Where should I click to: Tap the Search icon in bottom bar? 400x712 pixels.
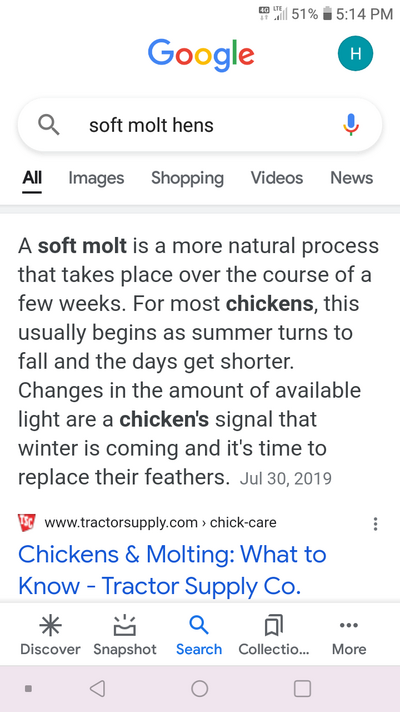click(198, 626)
